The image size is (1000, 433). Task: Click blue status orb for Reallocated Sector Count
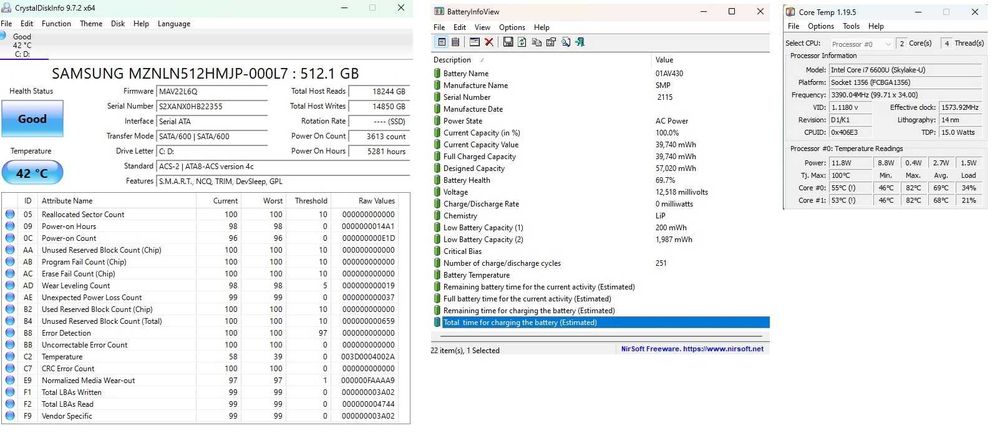point(10,214)
